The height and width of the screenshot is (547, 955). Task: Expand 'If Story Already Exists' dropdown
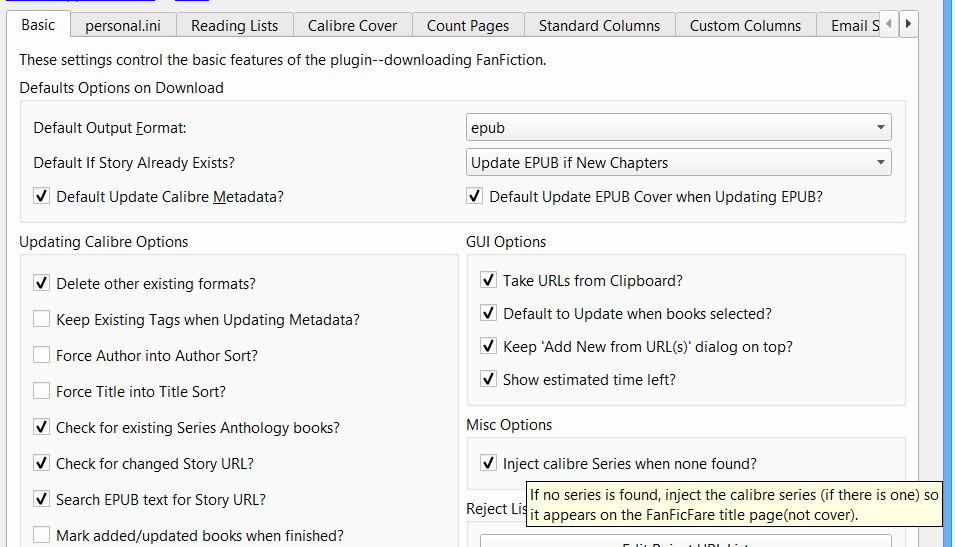678,162
